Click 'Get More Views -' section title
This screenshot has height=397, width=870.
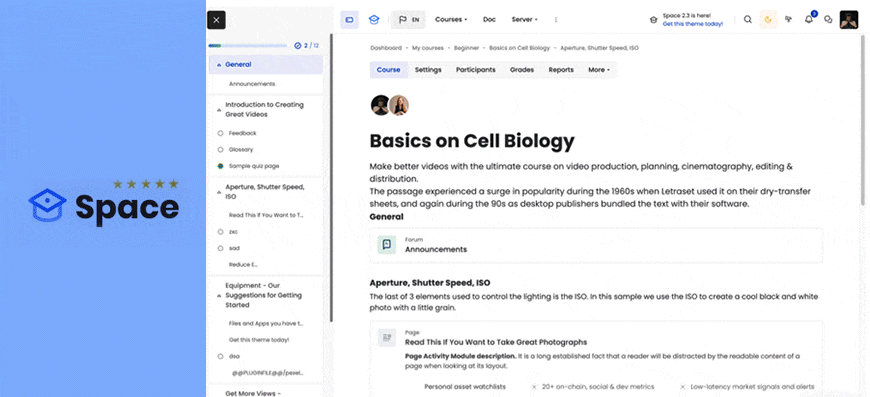coord(252,393)
